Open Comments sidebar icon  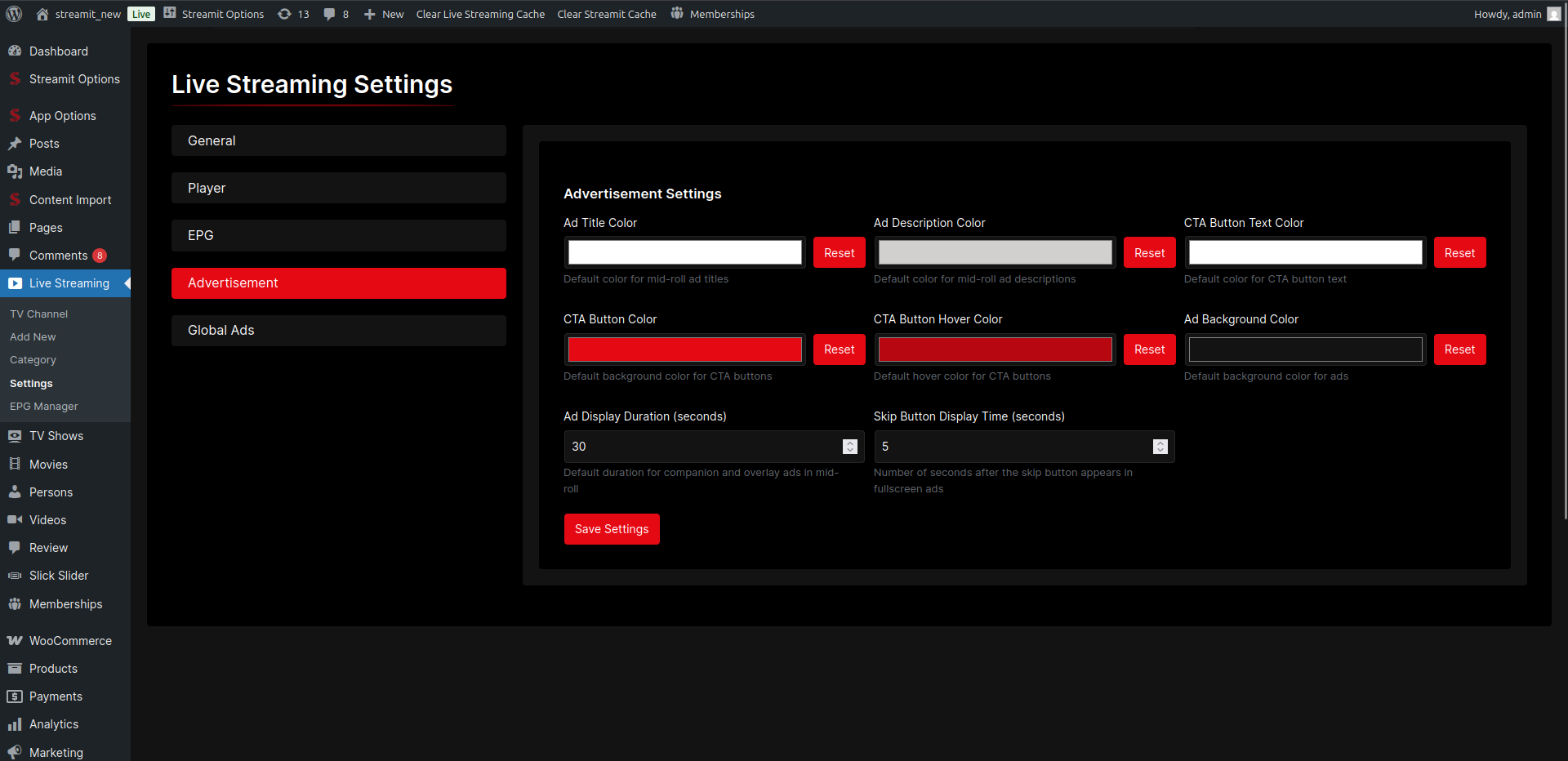(15, 255)
